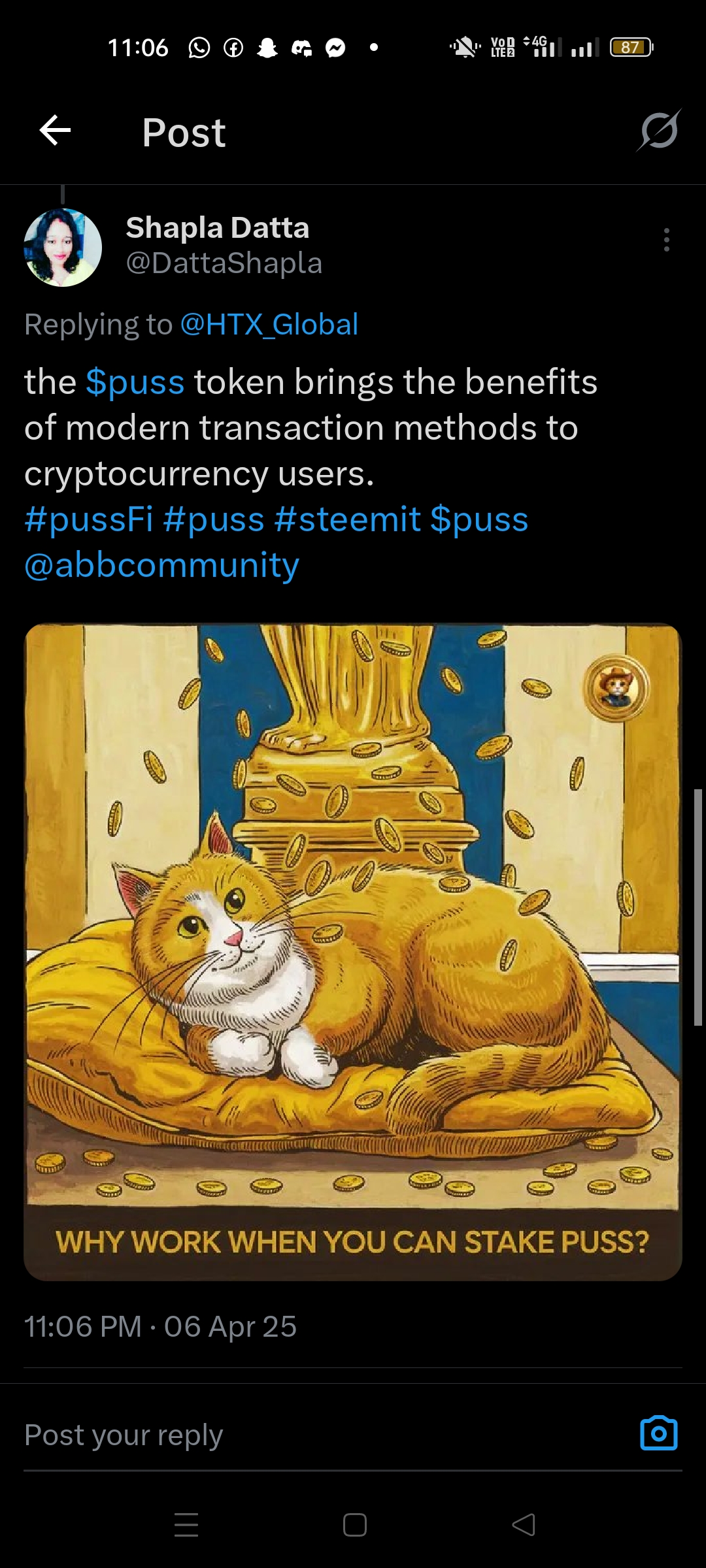Tap Shapla Datta's profile picture
This screenshot has width=706, height=1568.
tap(63, 248)
